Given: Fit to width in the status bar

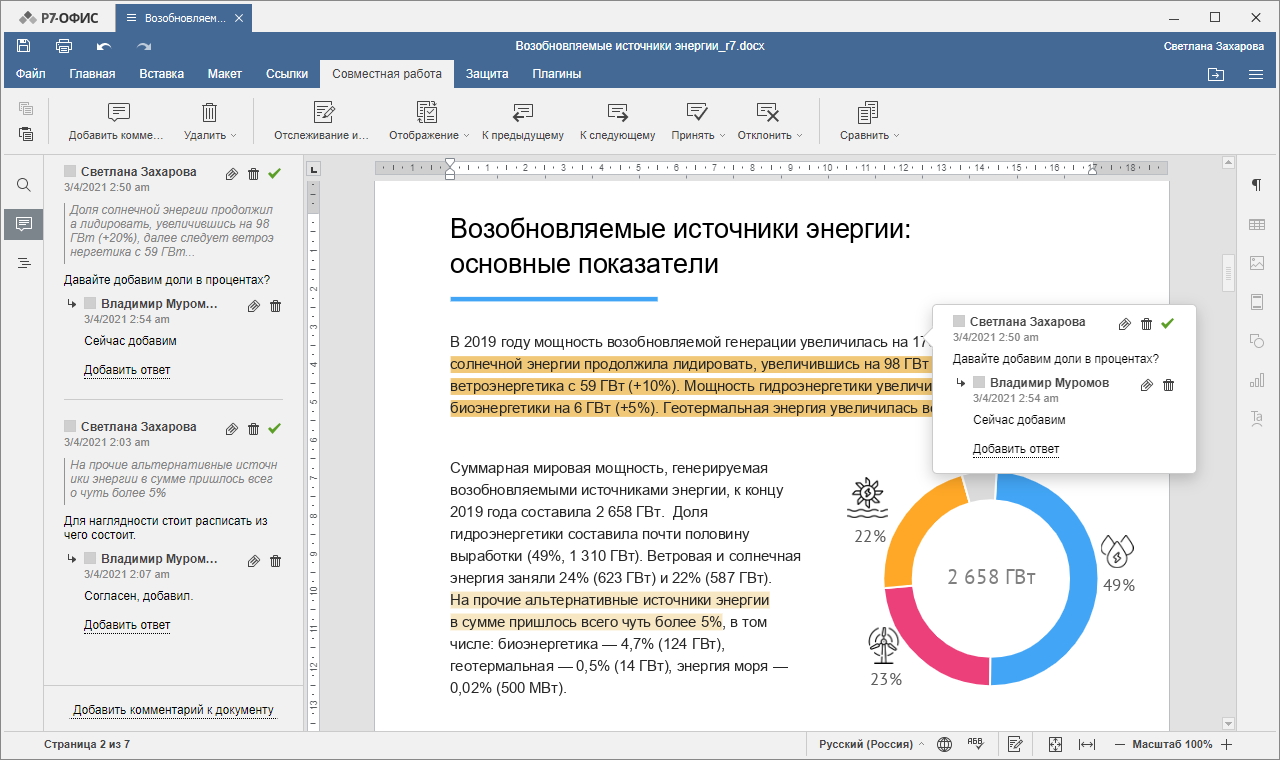Looking at the screenshot, I should (1087, 744).
